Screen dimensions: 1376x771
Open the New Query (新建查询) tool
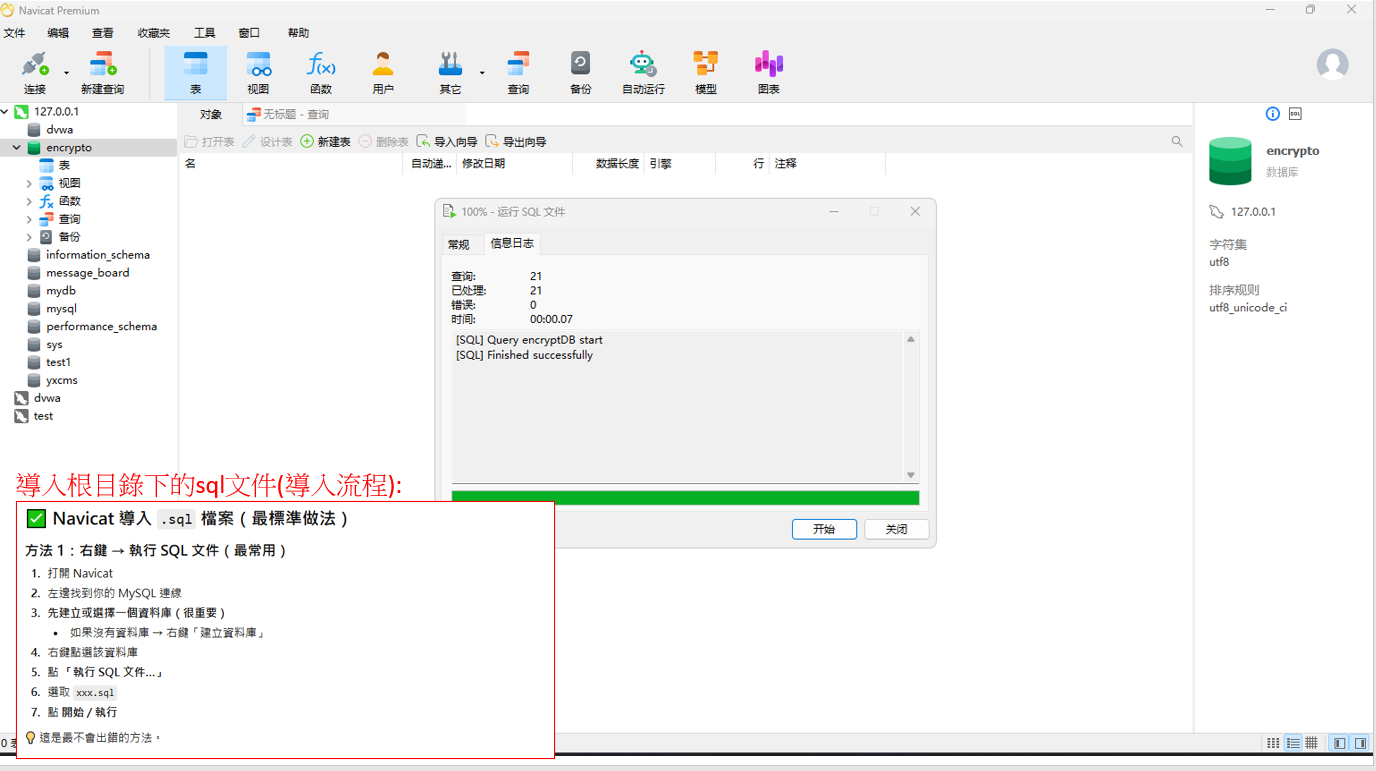point(102,73)
